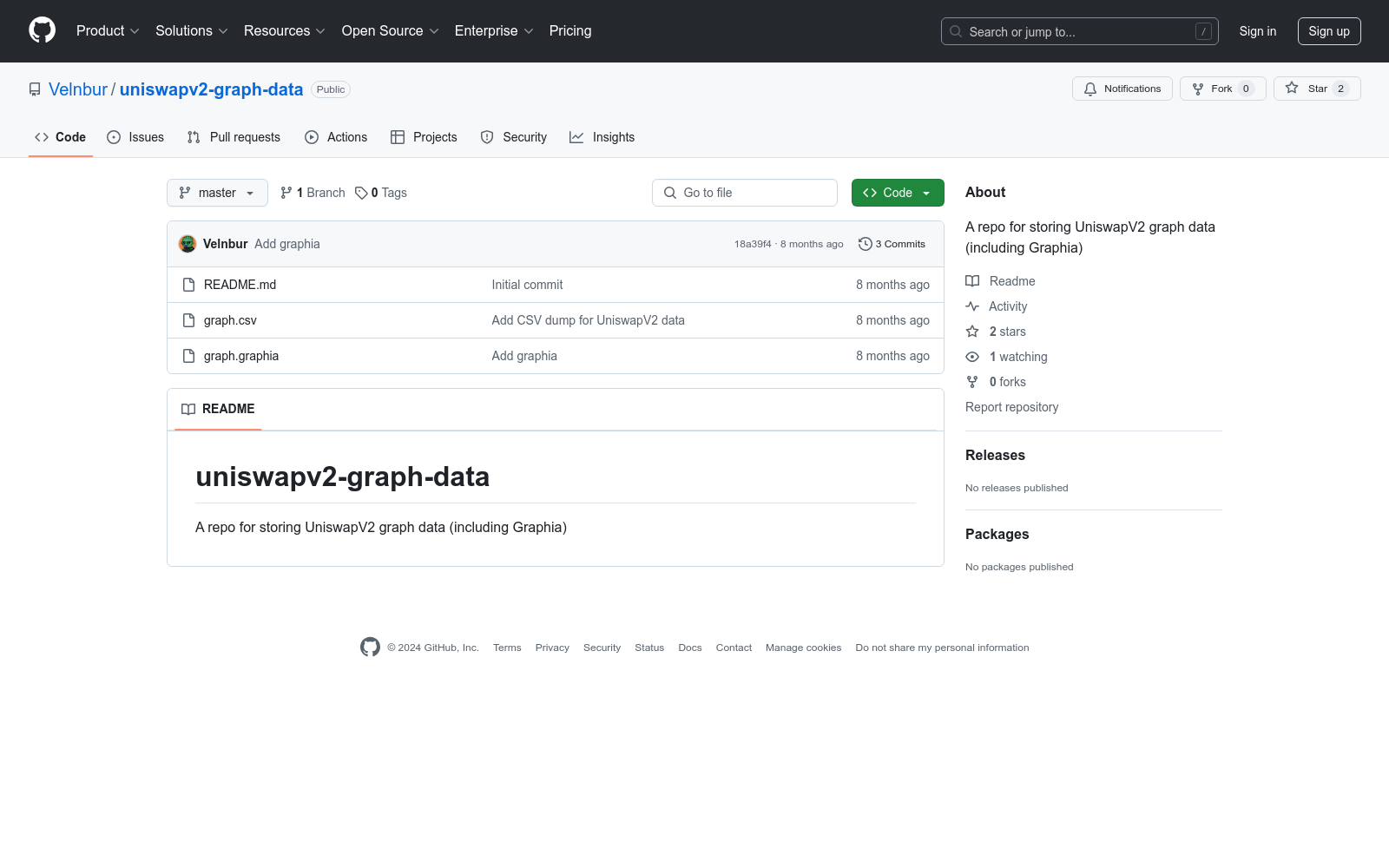Select the Code repository tab
The image size is (1389, 868).
(x=61, y=137)
